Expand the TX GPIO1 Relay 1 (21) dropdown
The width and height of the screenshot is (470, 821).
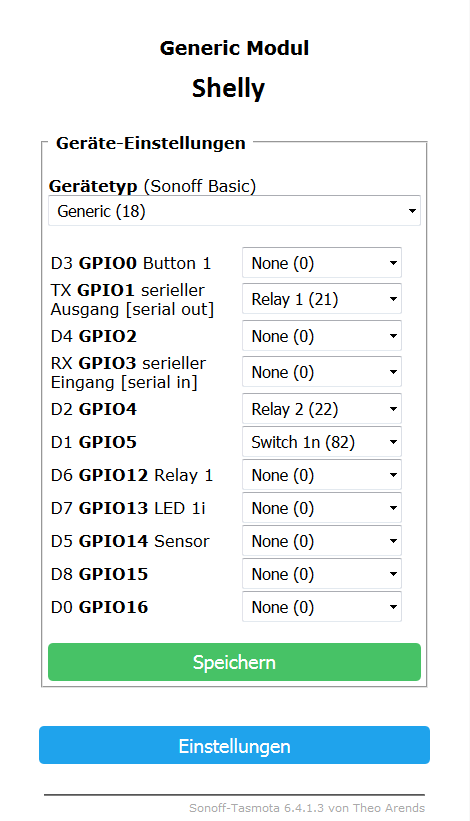tap(322, 299)
